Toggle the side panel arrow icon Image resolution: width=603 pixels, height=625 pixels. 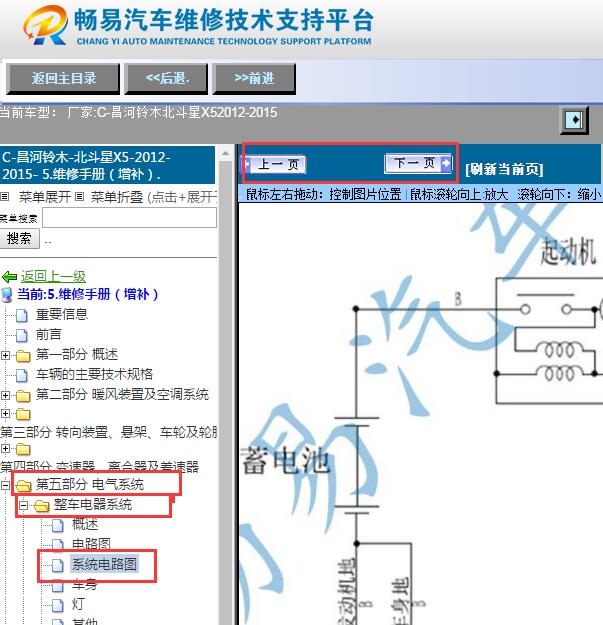[574, 120]
